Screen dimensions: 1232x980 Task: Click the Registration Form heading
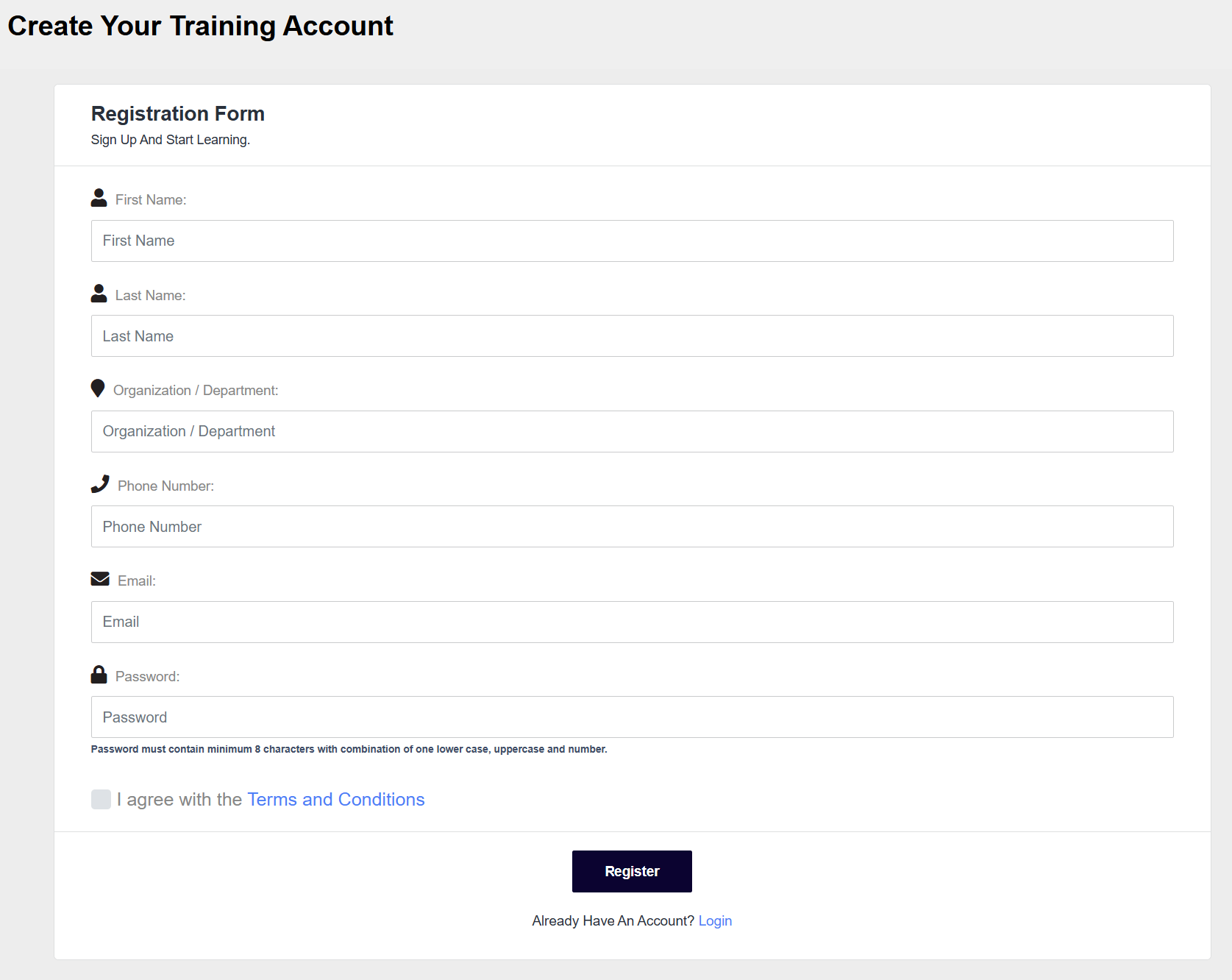[177, 113]
